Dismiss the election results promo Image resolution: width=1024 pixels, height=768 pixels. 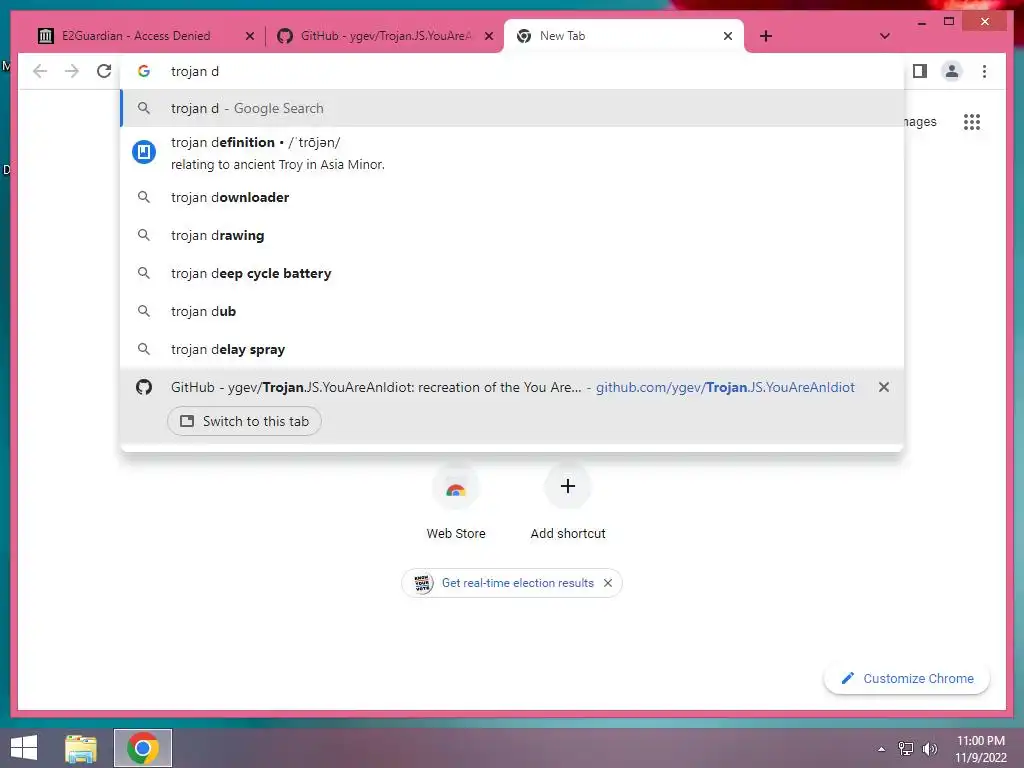click(607, 583)
